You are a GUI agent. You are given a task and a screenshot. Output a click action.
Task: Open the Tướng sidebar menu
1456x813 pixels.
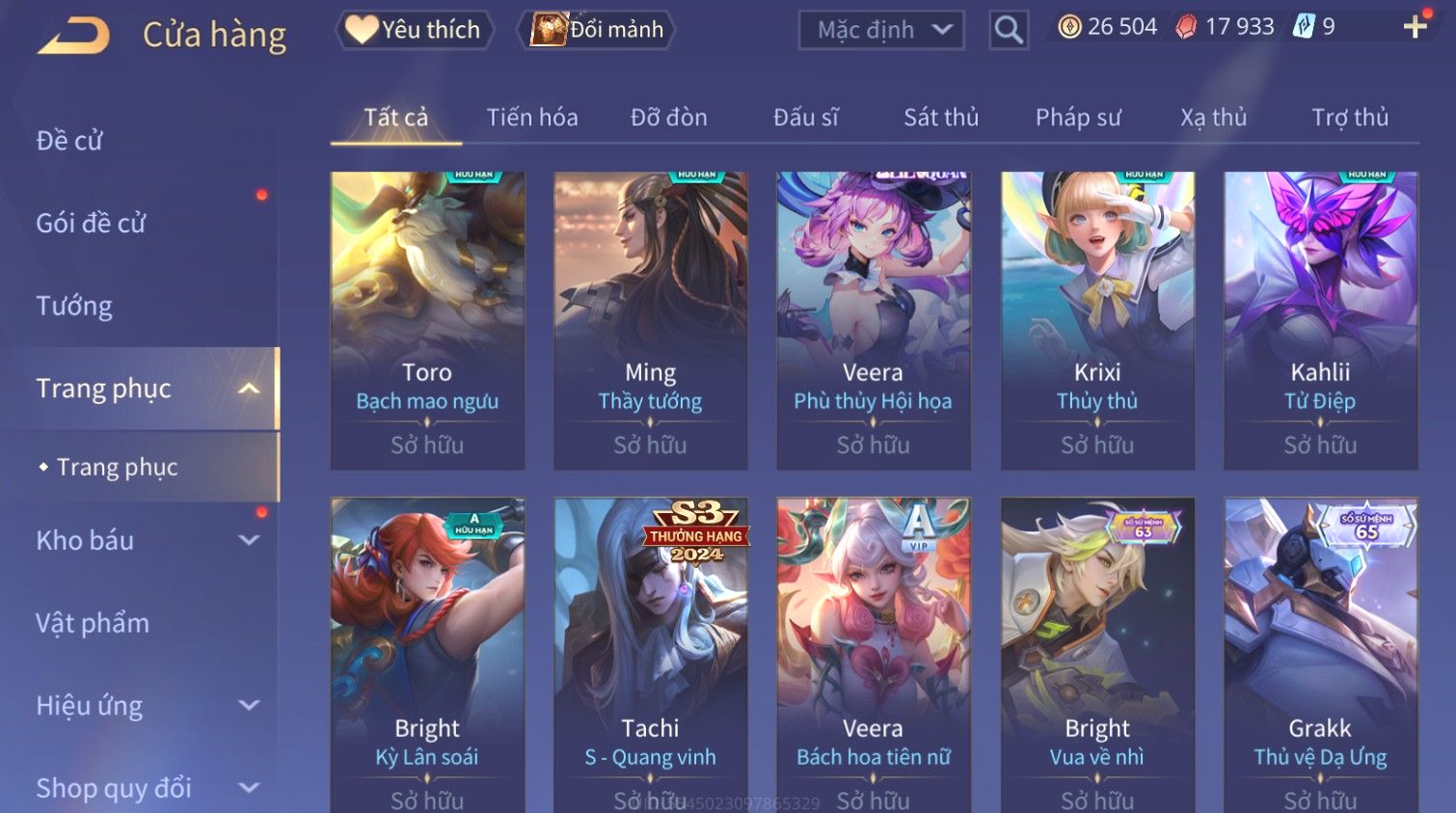[74, 307]
